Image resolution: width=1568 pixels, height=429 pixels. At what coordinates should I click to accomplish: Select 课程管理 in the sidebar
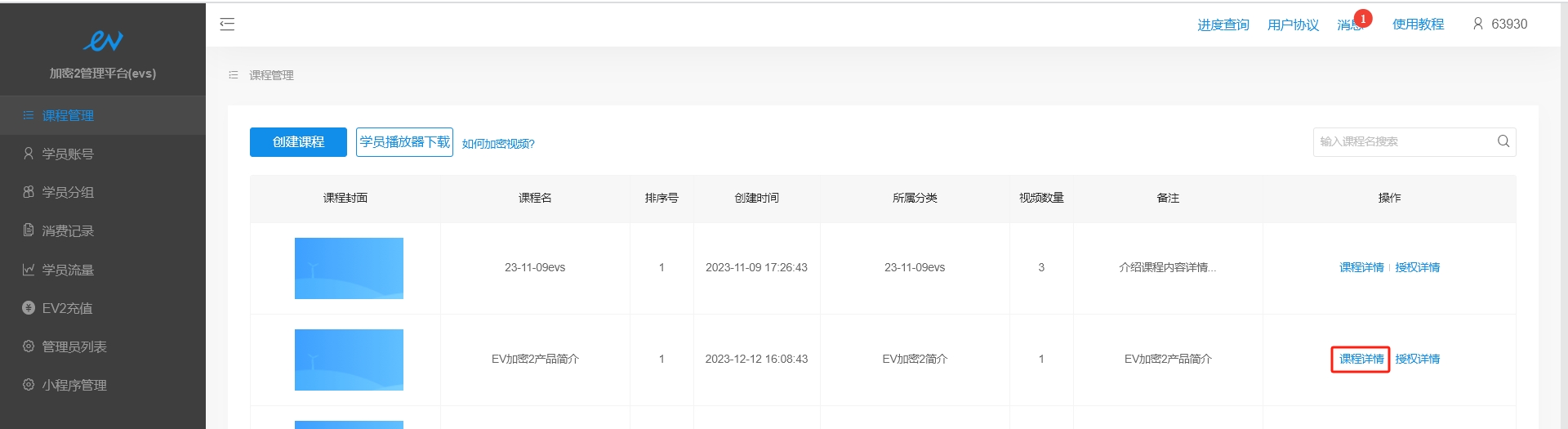(x=68, y=115)
